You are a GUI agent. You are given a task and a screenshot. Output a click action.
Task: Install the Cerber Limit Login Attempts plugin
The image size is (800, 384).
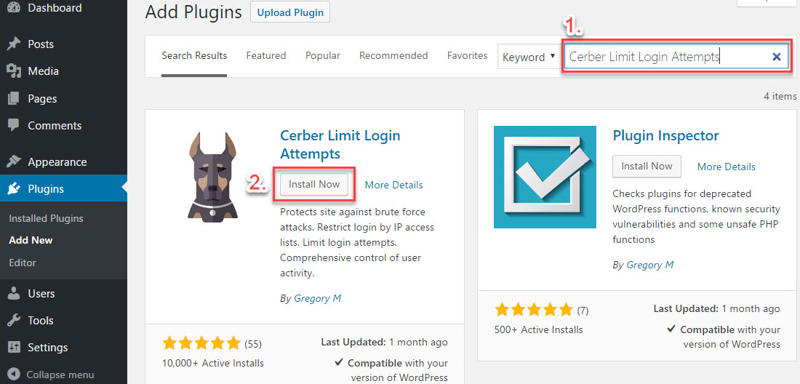tap(314, 185)
